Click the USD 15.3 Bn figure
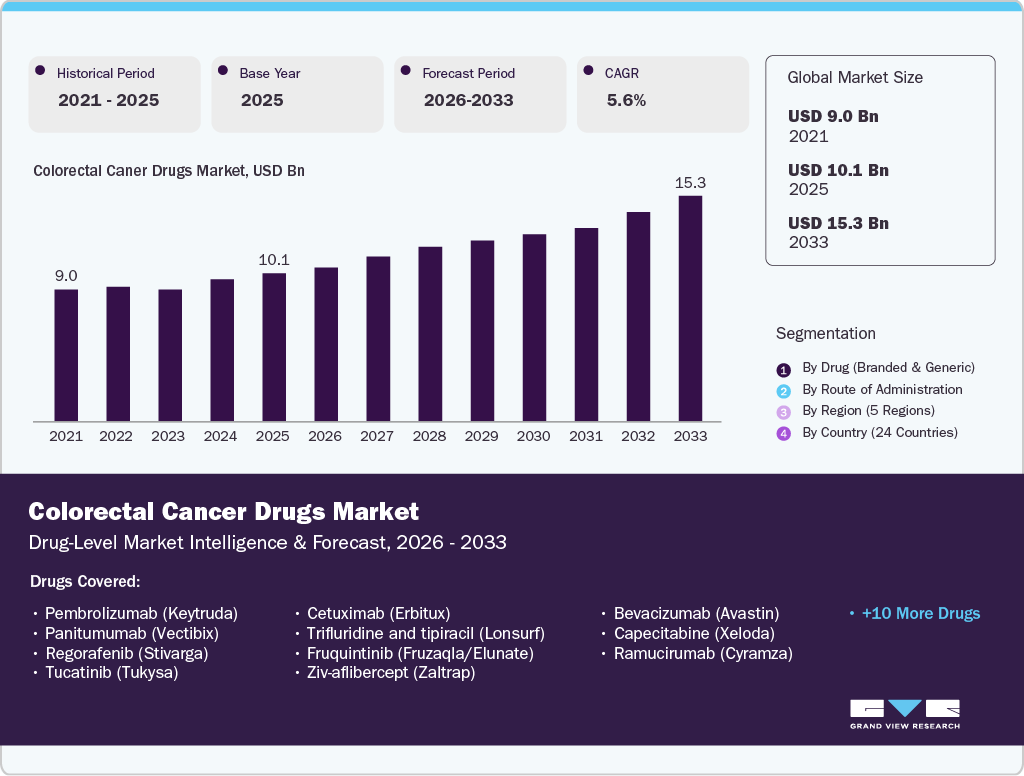The height and width of the screenshot is (776, 1024). (839, 223)
